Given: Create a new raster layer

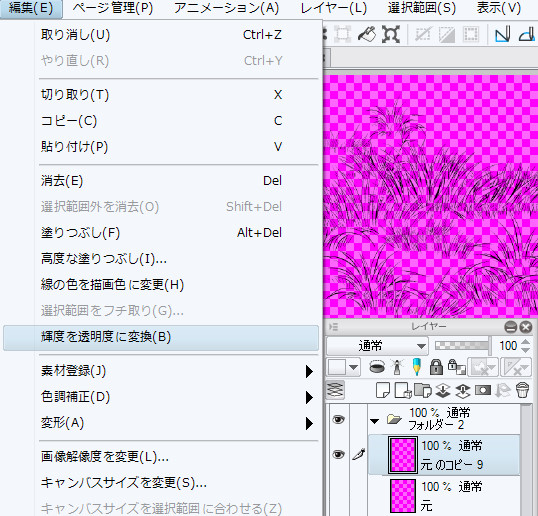Looking at the screenshot, I should pyautogui.click(x=383, y=390).
